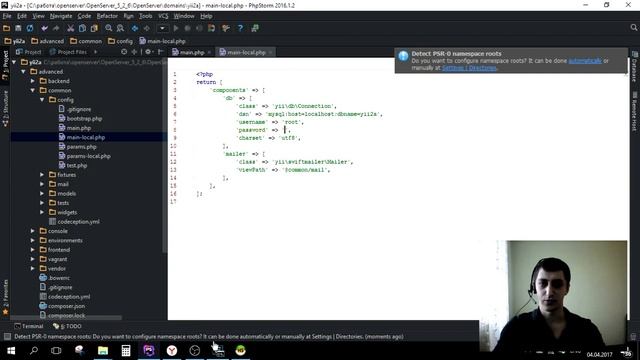This screenshot has width=640, height=360.
Task: Open the Refactor menu
Action: coord(107,16)
